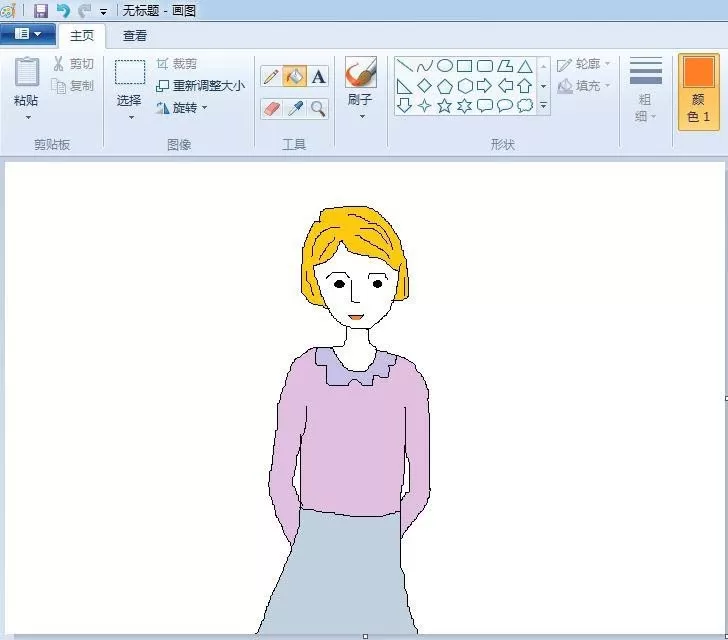Choose the Right triangle shape
The image size is (728, 640).
404,86
